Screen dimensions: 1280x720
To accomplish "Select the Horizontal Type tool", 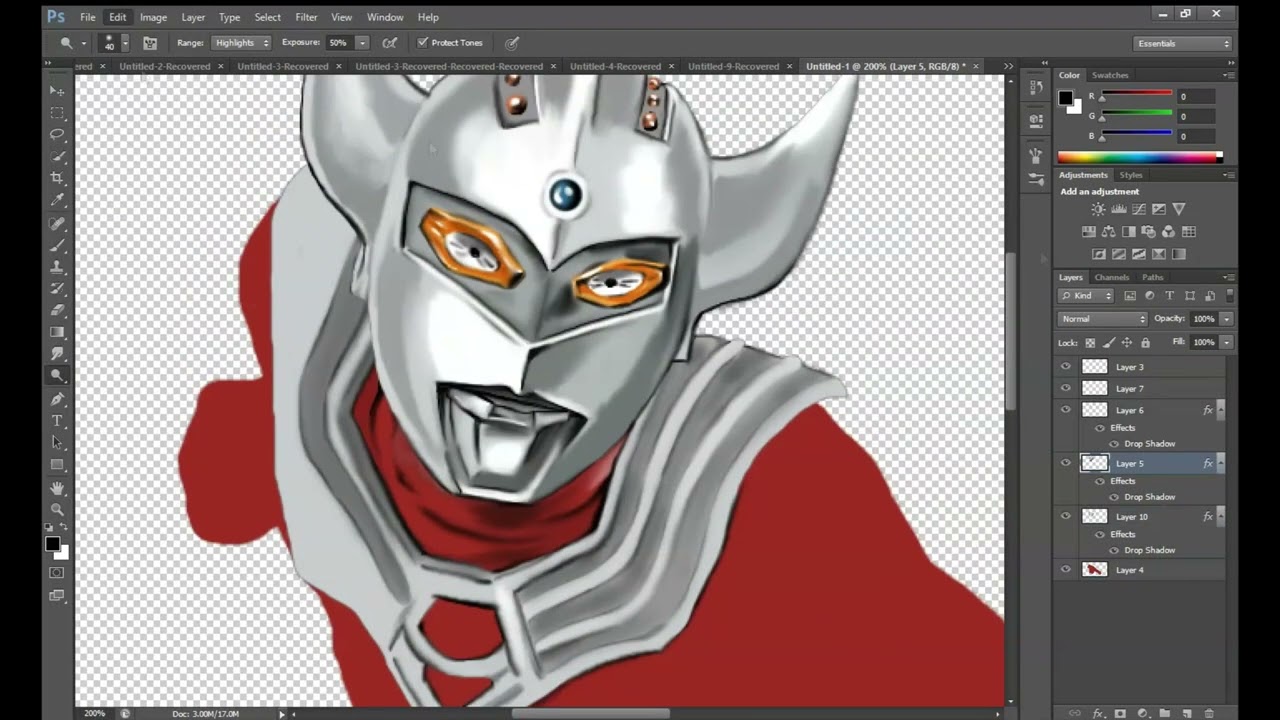I will (57, 420).
